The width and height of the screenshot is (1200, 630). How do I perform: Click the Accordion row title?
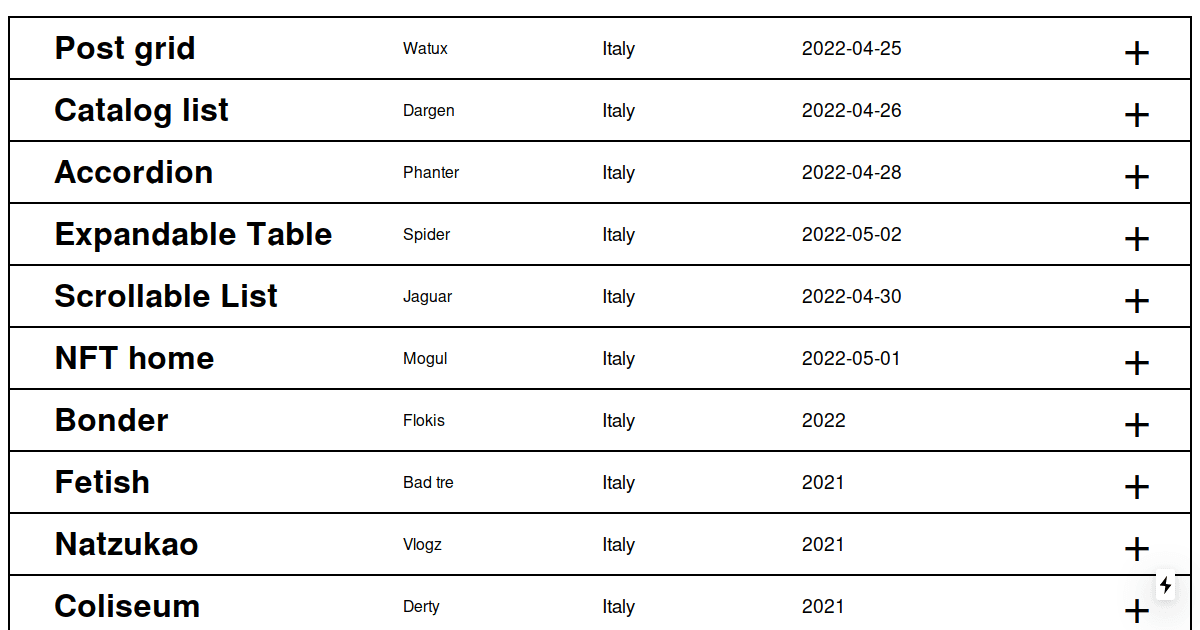(x=134, y=172)
